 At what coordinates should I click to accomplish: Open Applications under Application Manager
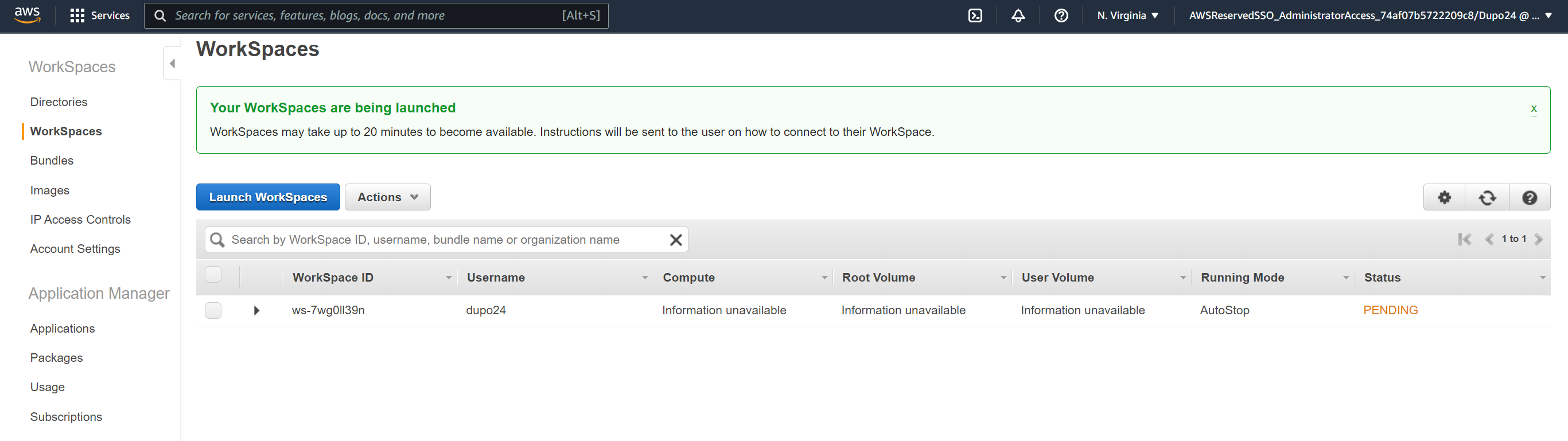coord(63,329)
